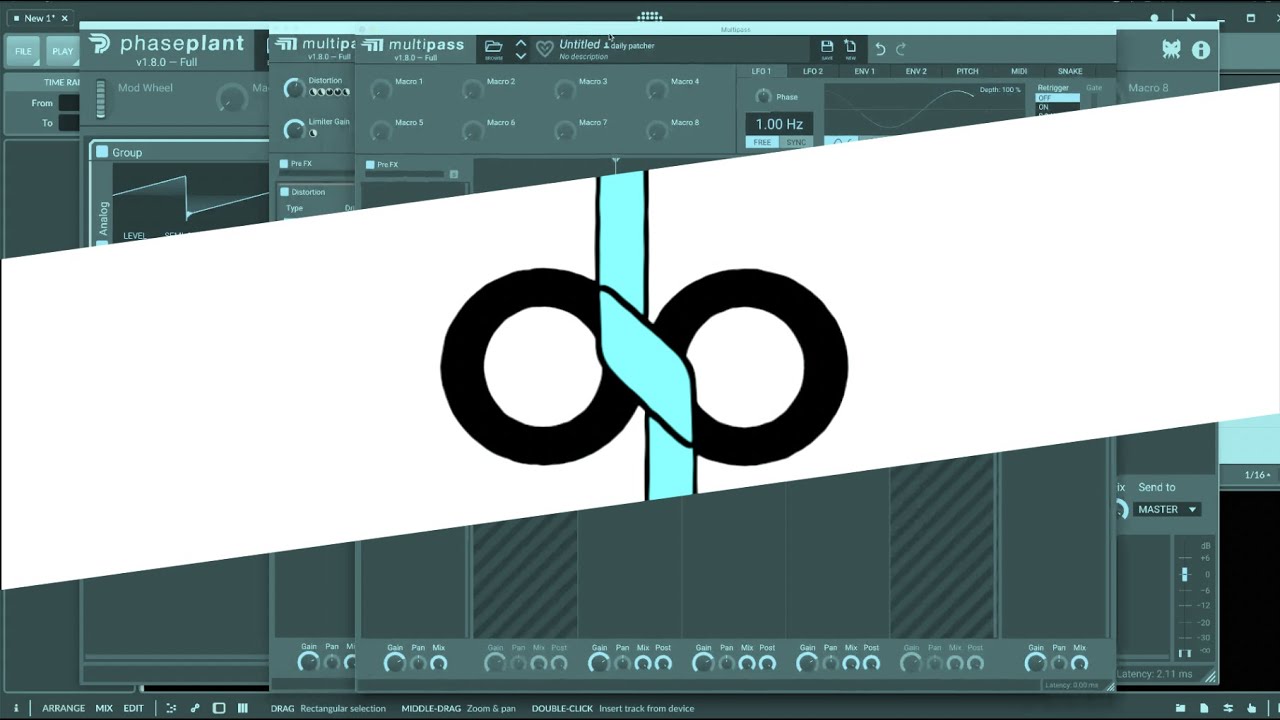Click the heart favorite icon beside Untitled preset
The image size is (1280, 720).
pyautogui.click(x=544, y=48)
